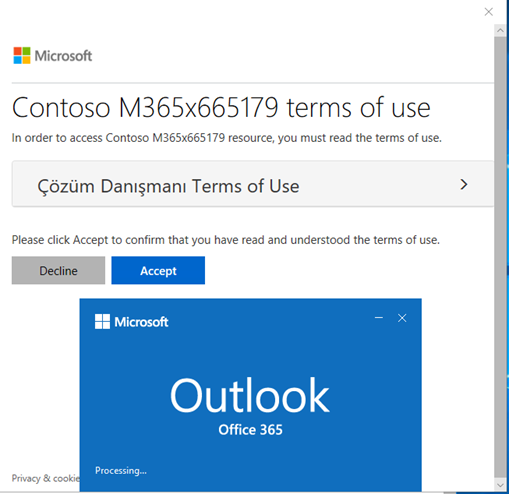Click the scrollbar down arrow

pos(500,485)
